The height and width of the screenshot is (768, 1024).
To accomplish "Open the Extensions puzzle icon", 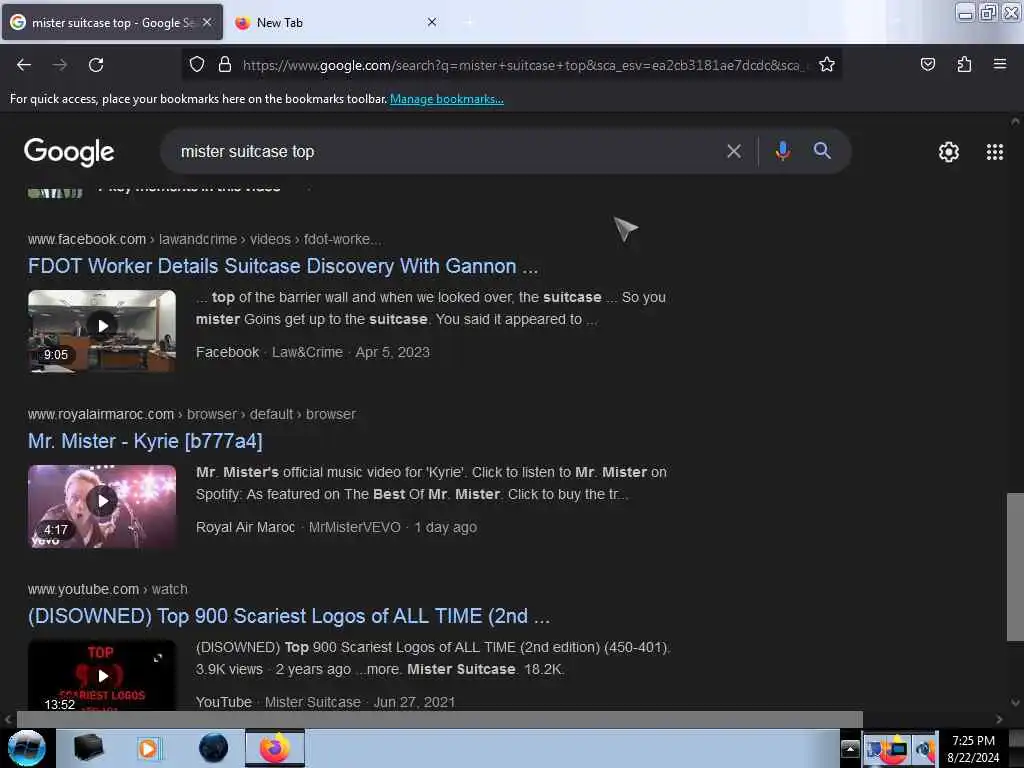I will coord(964,64).
